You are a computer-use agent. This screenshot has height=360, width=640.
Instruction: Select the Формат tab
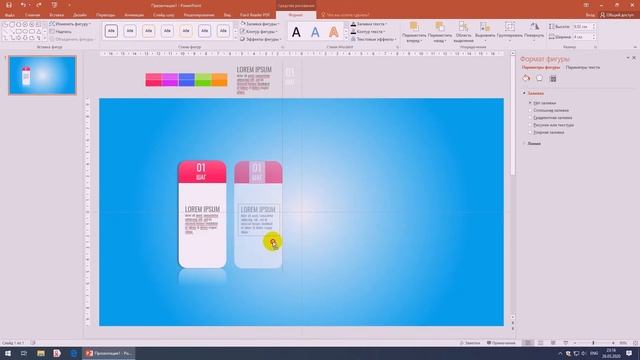296,15
